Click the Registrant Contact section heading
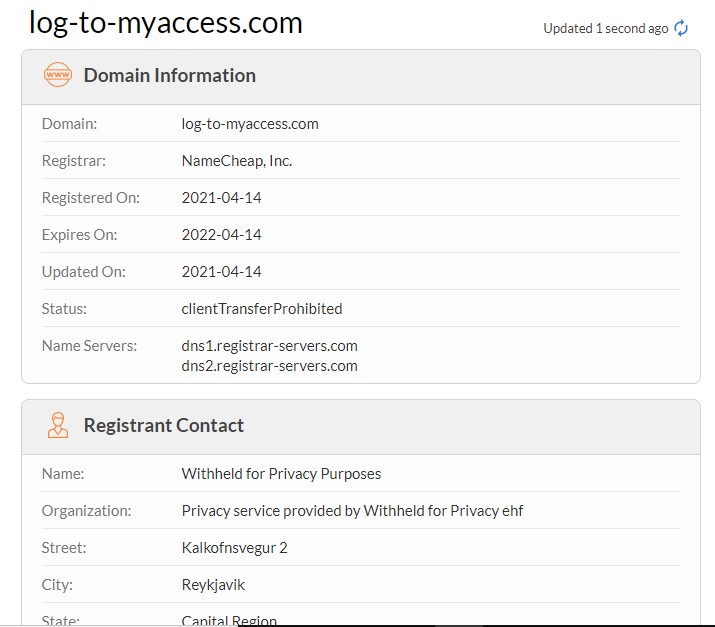 click(x=163, y=425)
